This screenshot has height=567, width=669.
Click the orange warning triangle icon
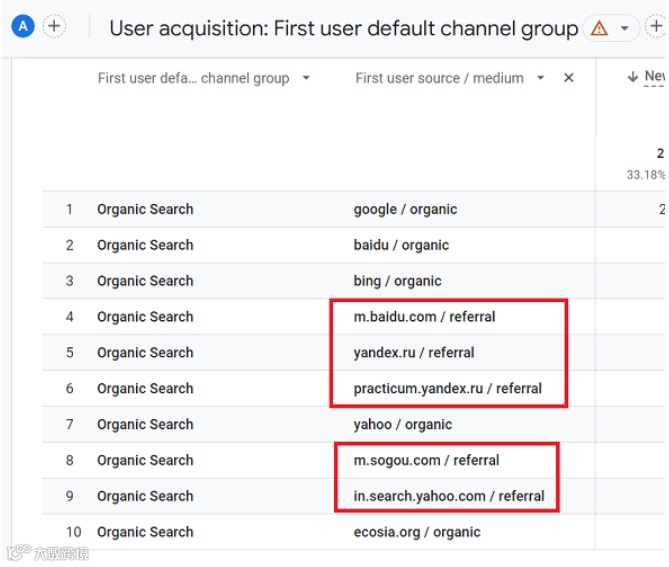[x=599, y=28]
